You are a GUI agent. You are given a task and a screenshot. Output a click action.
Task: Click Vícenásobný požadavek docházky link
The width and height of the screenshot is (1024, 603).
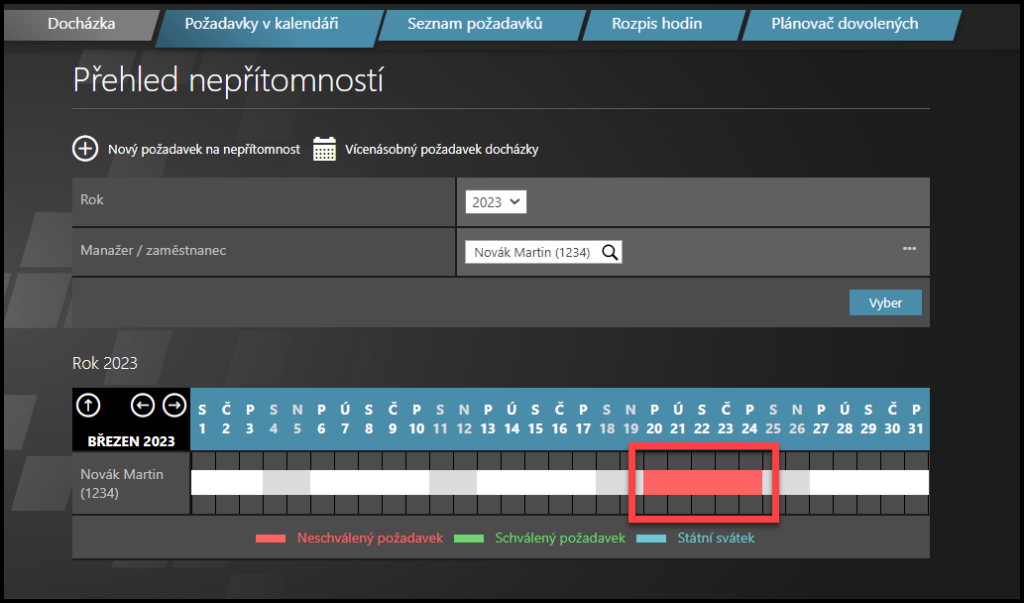(x=442, y=150)
